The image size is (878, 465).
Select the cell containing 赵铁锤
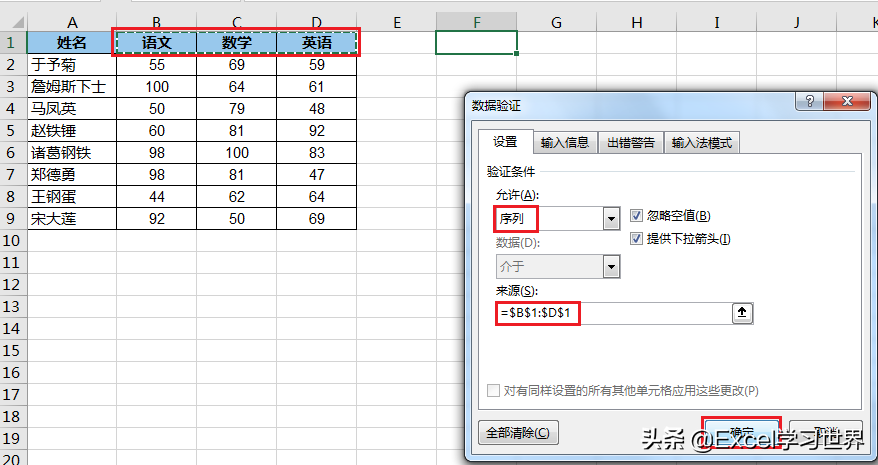72,131
